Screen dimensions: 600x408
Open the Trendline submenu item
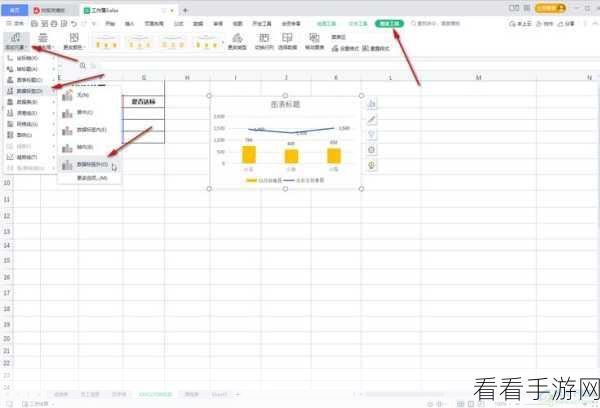point(30,157)
